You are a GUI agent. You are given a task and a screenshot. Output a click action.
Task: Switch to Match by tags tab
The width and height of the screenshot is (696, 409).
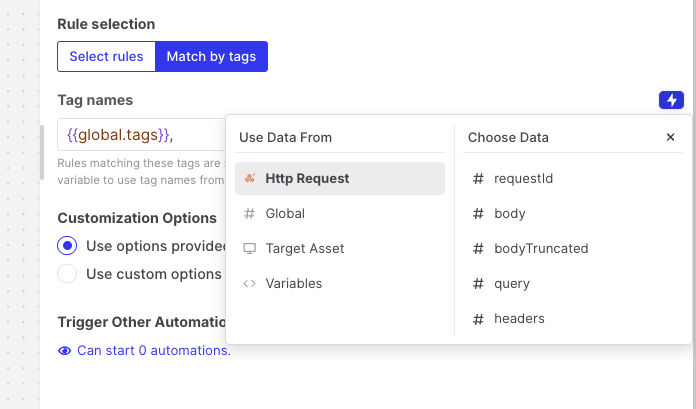pyautogui.click(x=211, y=56)
